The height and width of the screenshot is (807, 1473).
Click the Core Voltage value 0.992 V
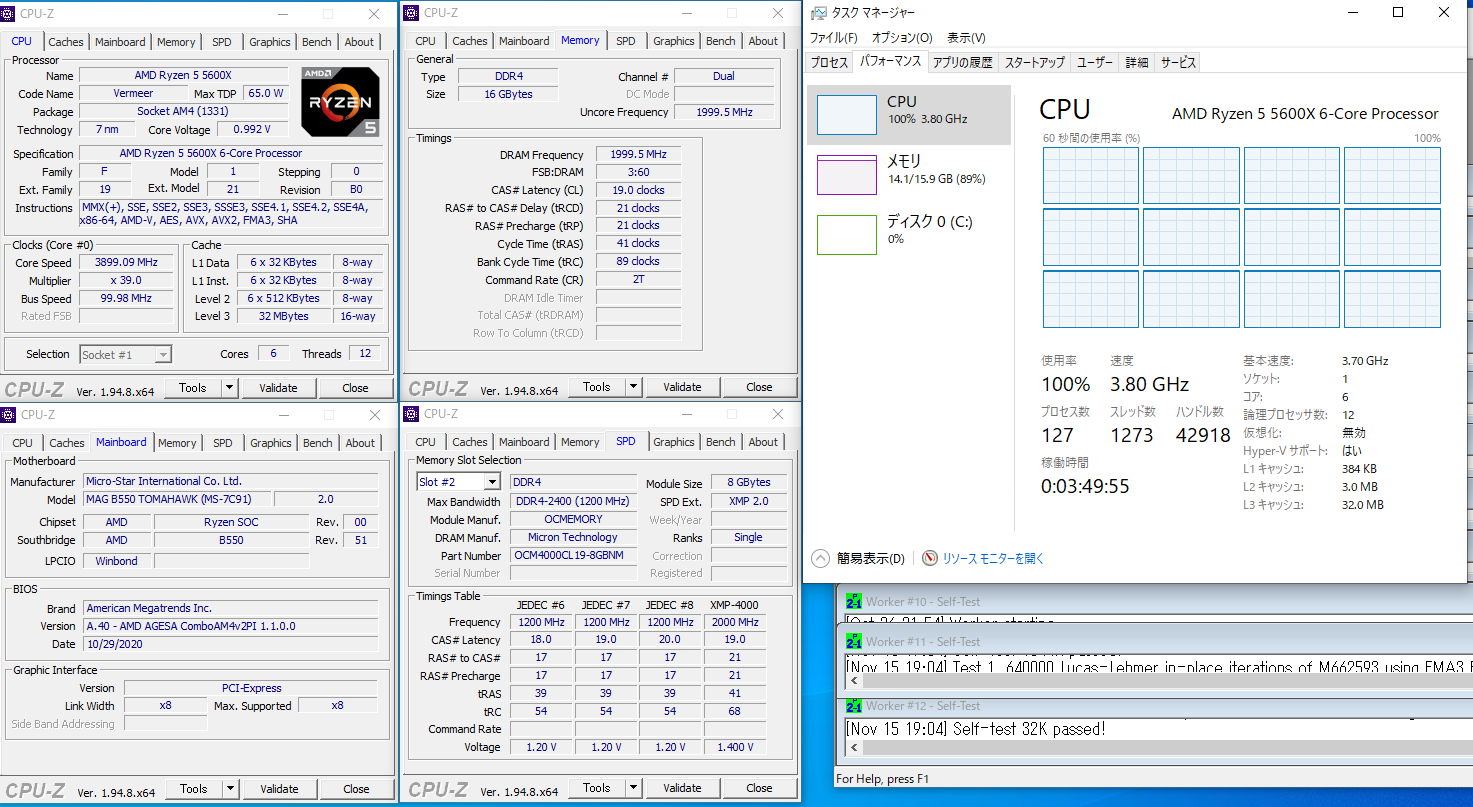tap(251, 130)
